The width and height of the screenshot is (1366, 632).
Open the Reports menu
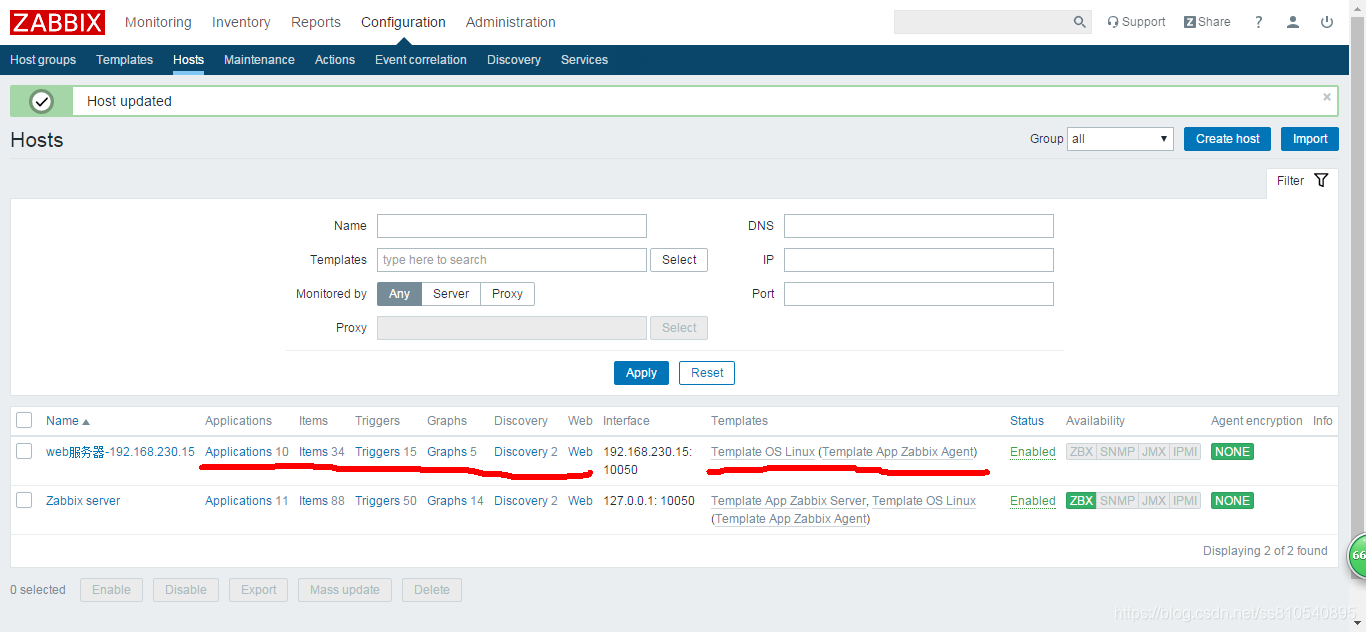(316, 22)
